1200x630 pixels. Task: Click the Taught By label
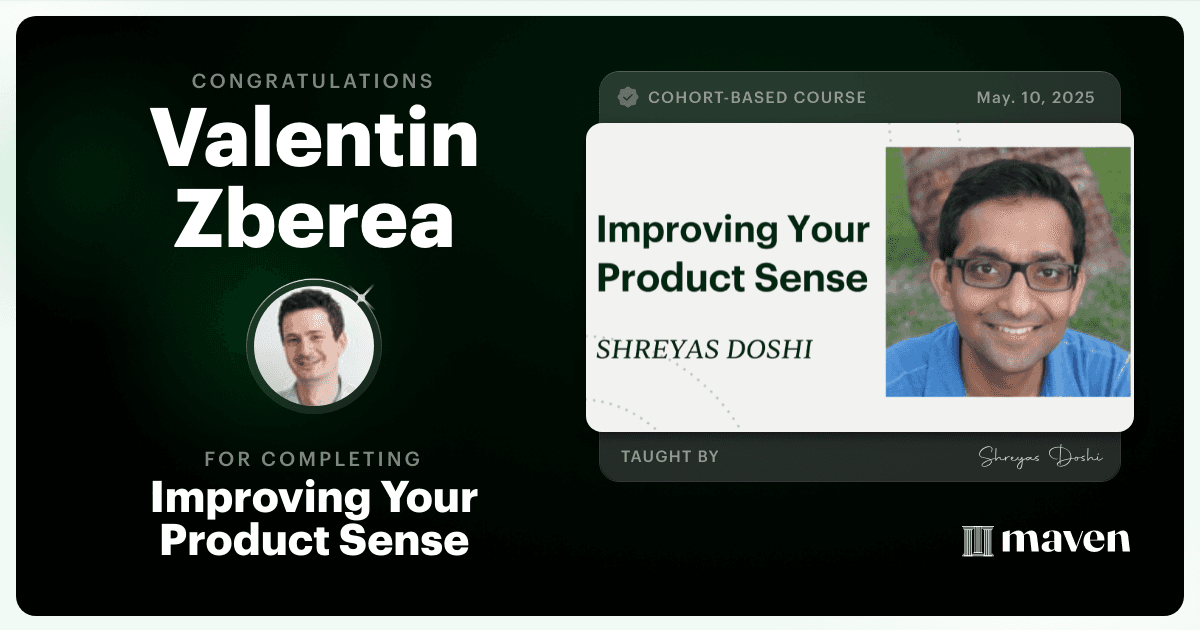[x=669, y=457]
